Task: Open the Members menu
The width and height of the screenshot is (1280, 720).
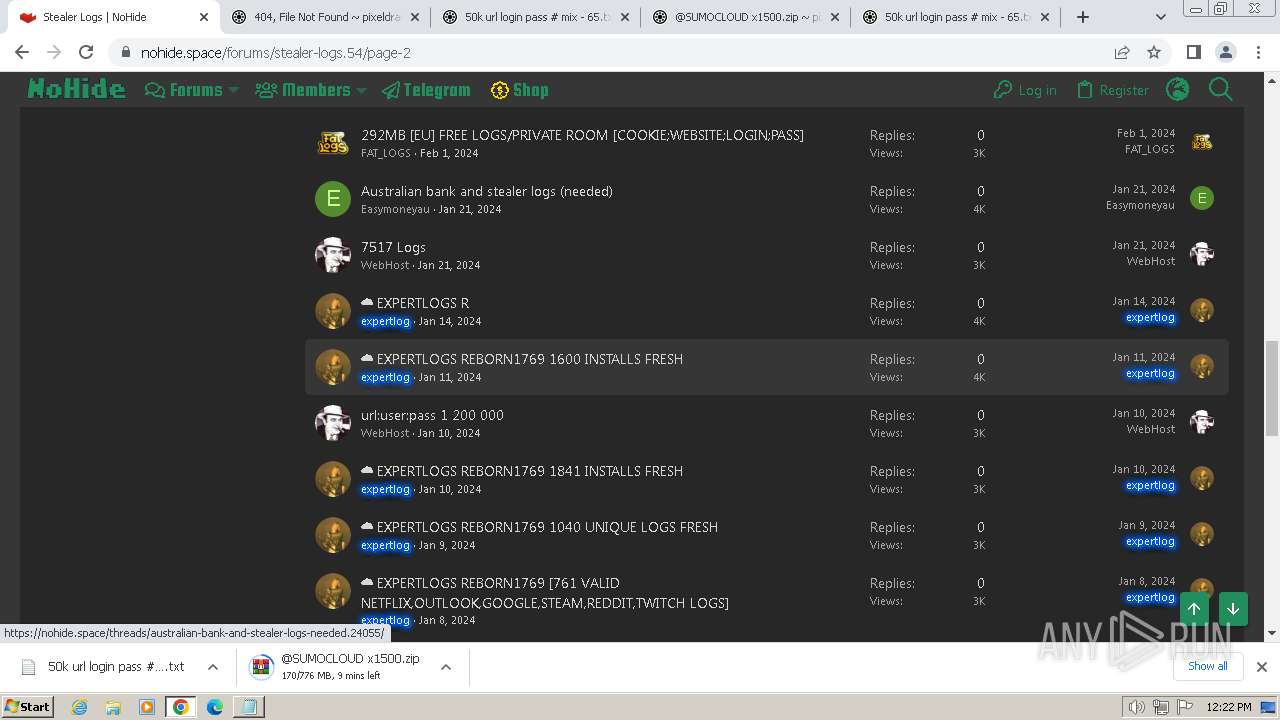Action: pyautogui.click(x=303, y=90)
